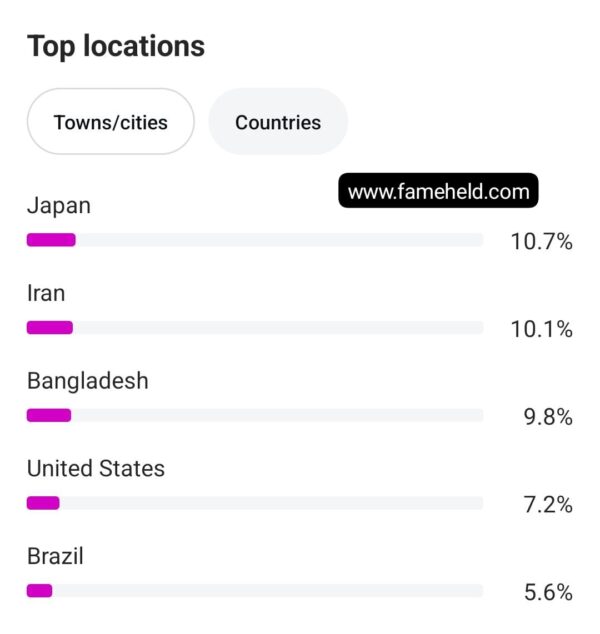Click the 9.8% Bangladesh value
The width and height of the screenshot is (600, 634).
tap(548, 416)
